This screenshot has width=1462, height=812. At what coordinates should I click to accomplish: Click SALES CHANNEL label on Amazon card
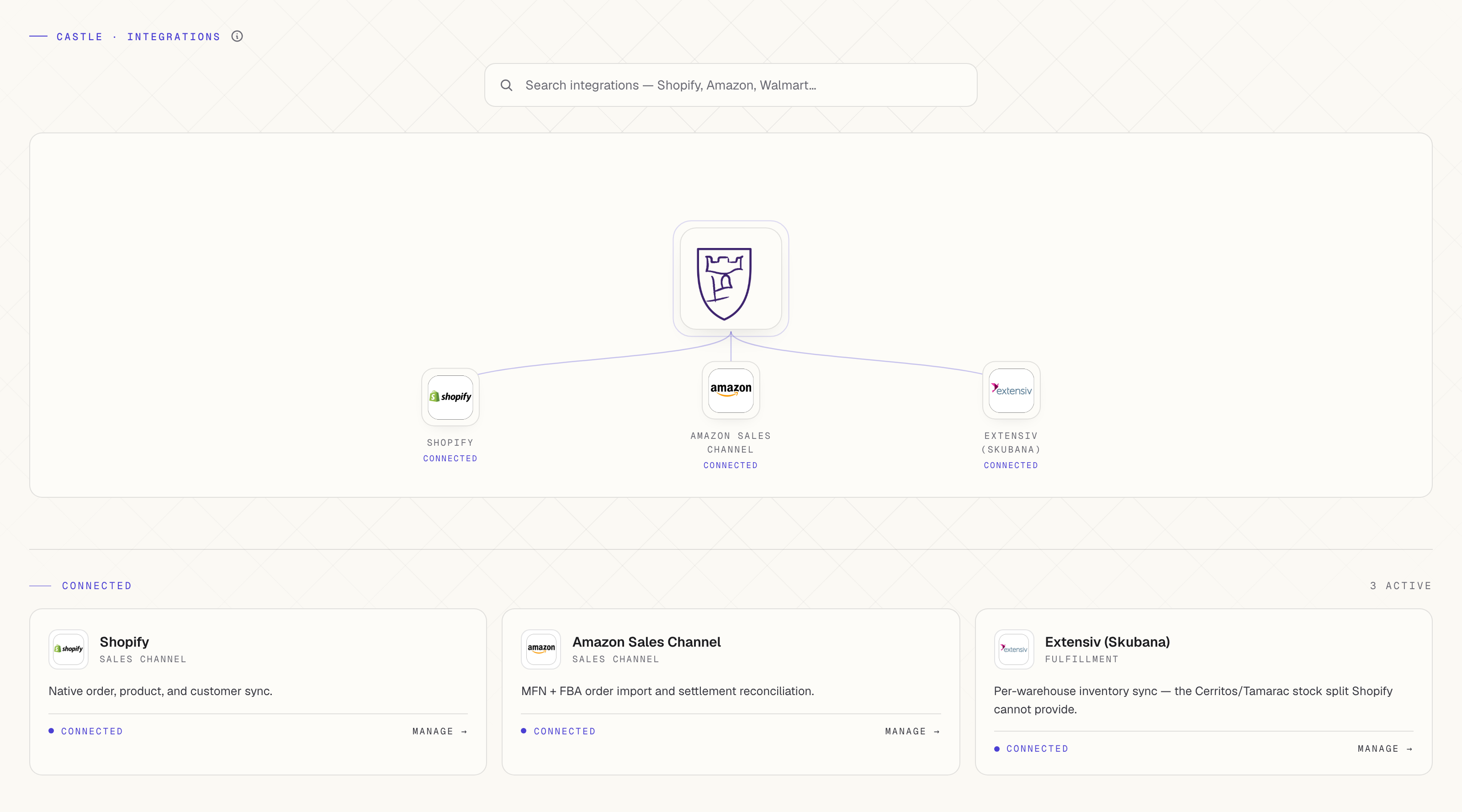pyautogui.click(x=616, y=659)
